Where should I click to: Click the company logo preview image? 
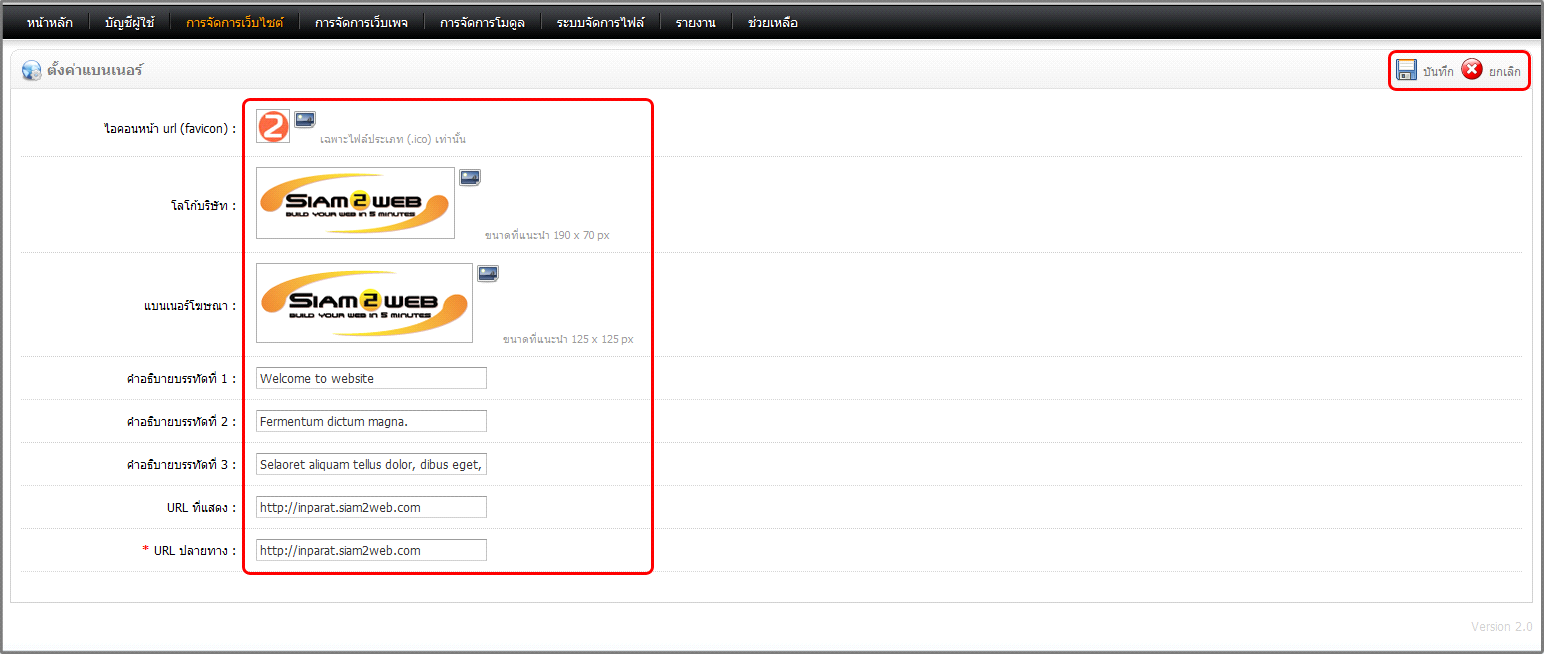coord(355,203)
